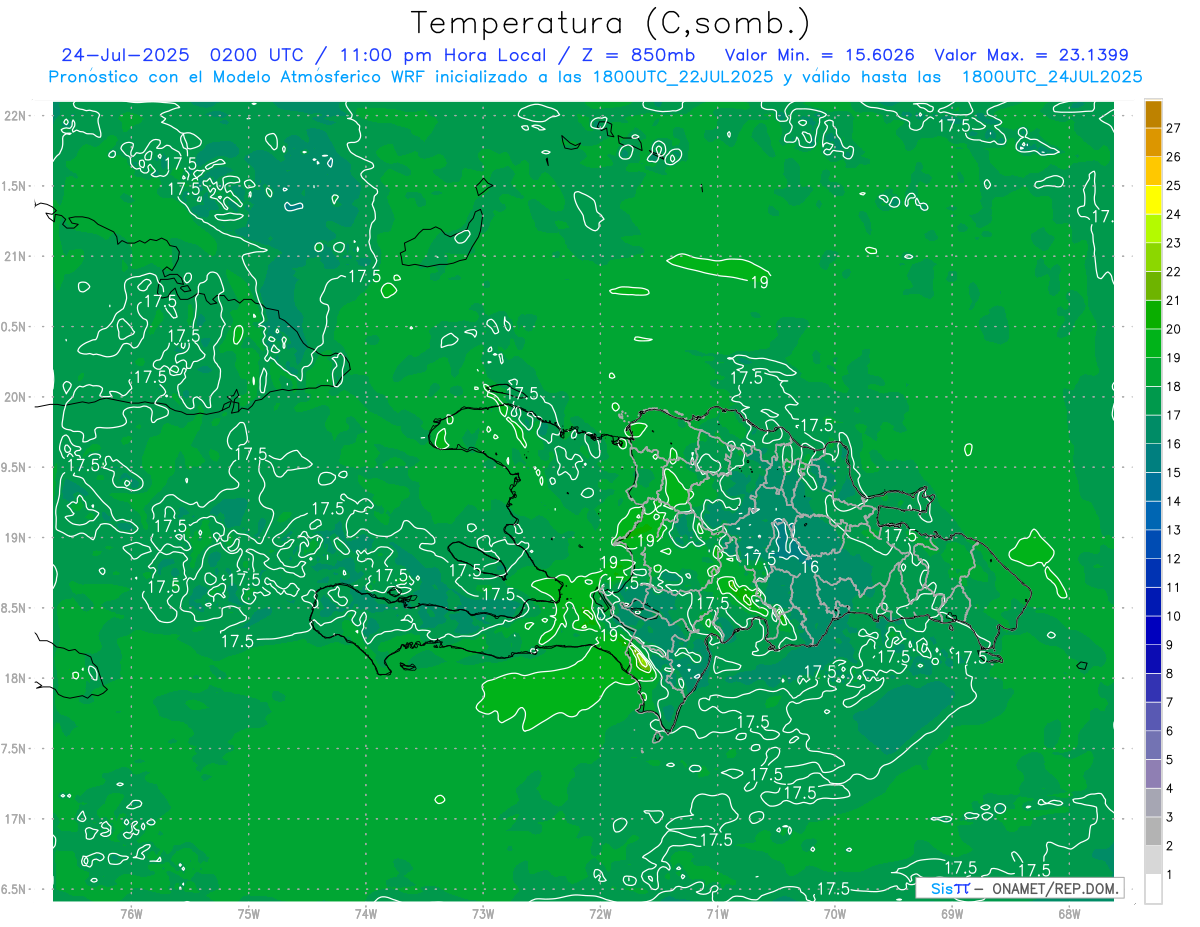Viewport: 1200px width, 927px height.
Task: Click the "70W" longitude axis label
Action: 835,914
